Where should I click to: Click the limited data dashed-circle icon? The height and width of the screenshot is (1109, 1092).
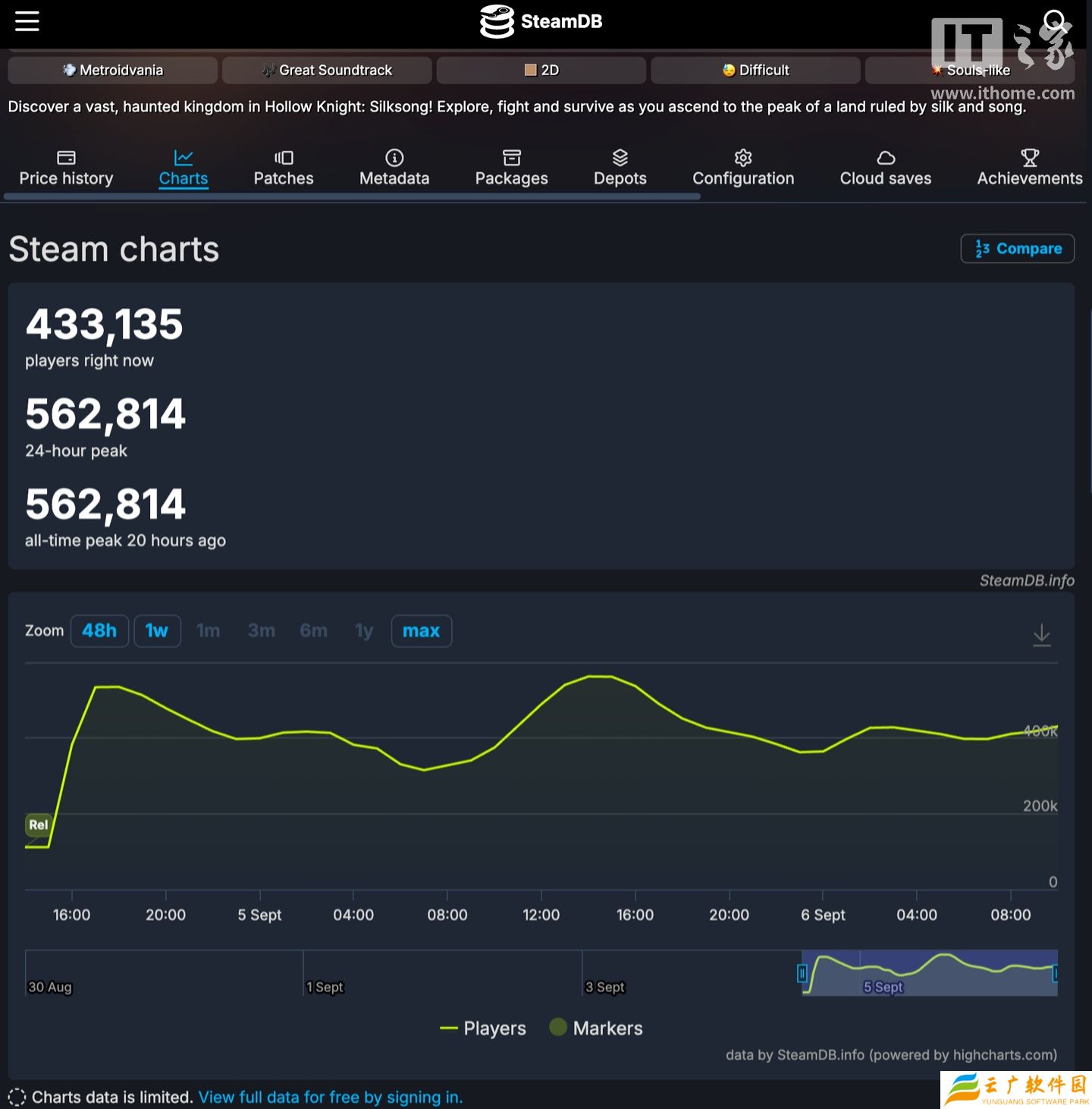coord(17,1098)
